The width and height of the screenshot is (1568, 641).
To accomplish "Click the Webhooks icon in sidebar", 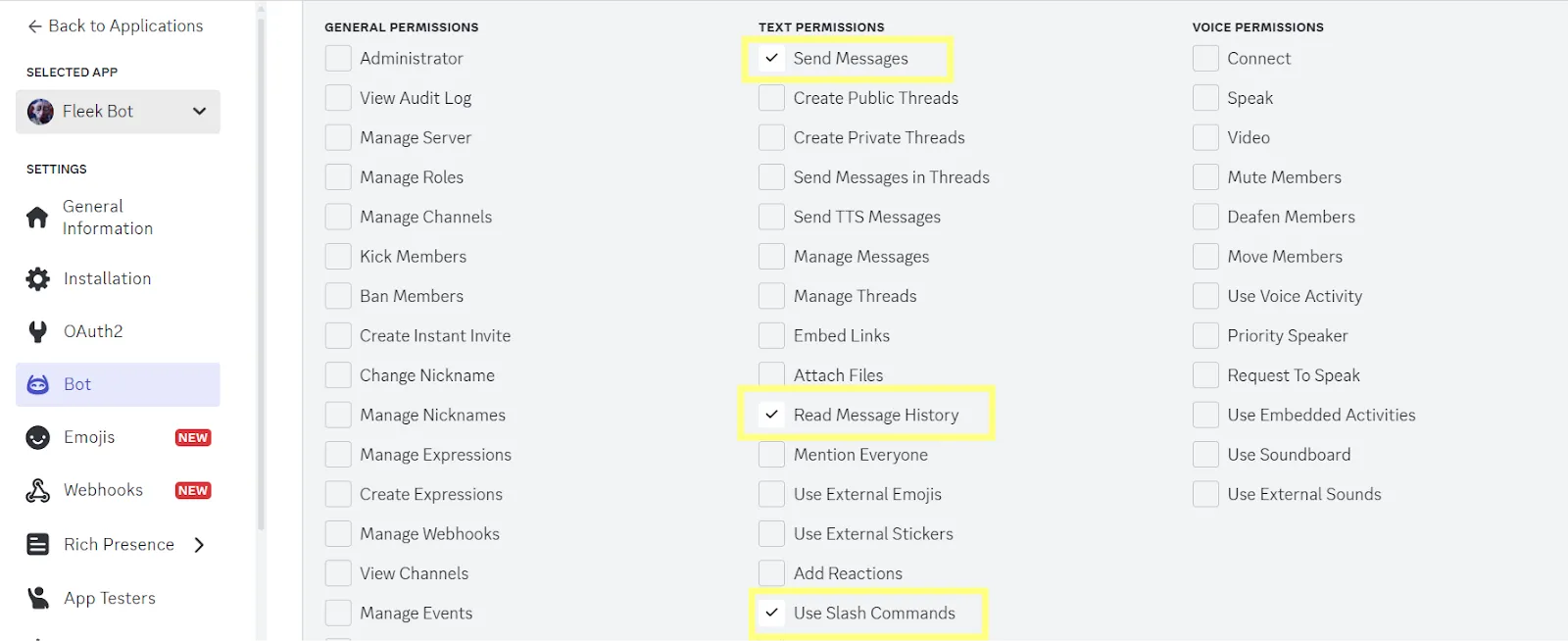I will [x=38, y=491].
